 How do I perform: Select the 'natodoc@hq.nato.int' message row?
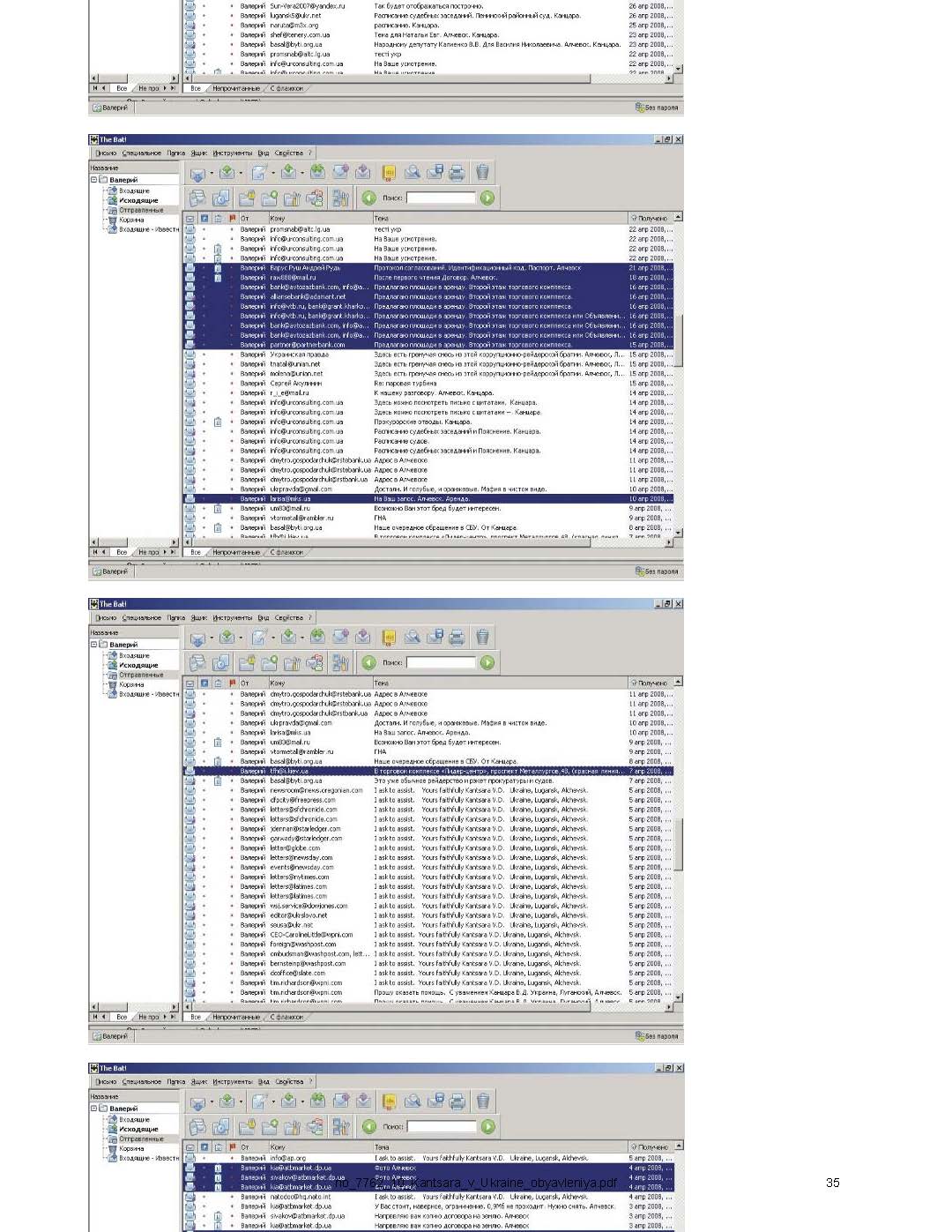pyautogui.click(x=428, y=1197)
